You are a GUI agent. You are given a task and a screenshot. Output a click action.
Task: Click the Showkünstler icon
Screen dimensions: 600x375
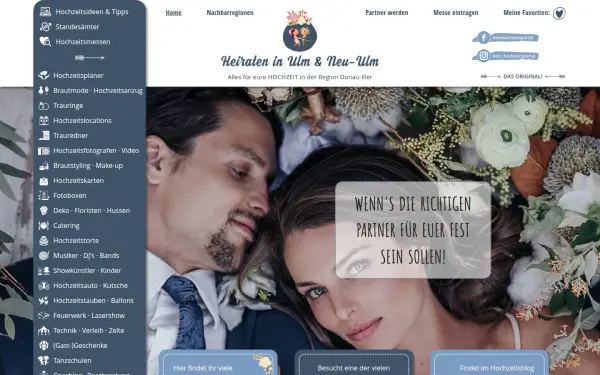(x=44, y=271)
